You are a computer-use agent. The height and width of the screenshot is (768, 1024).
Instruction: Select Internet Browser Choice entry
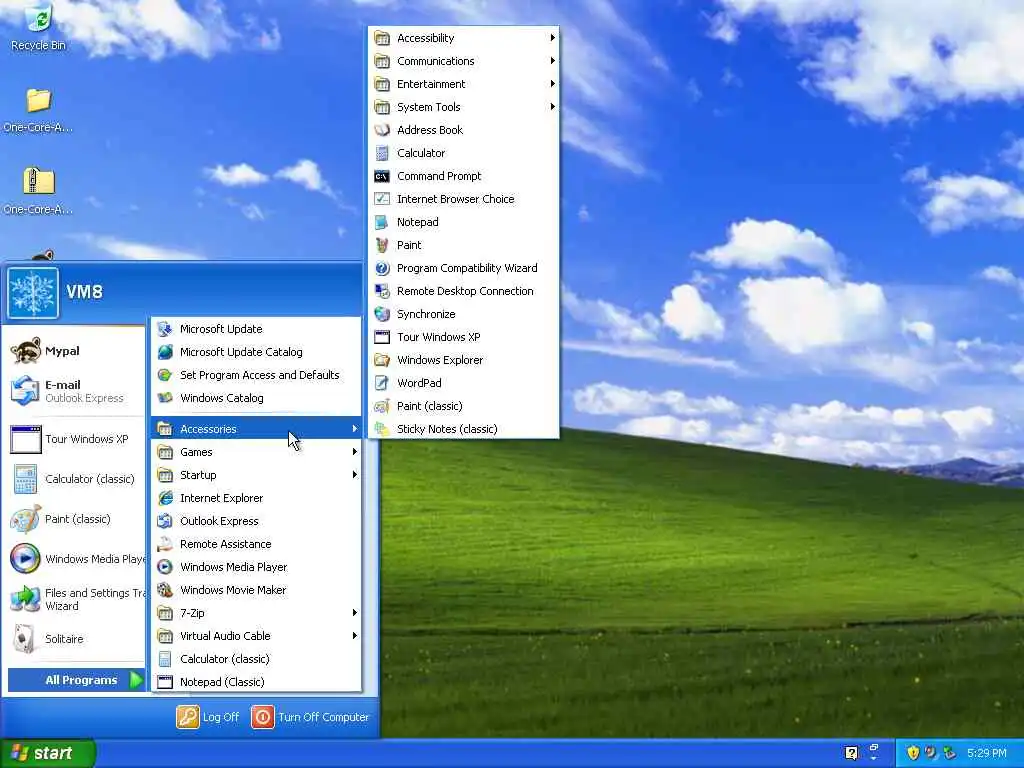[464, 199]
